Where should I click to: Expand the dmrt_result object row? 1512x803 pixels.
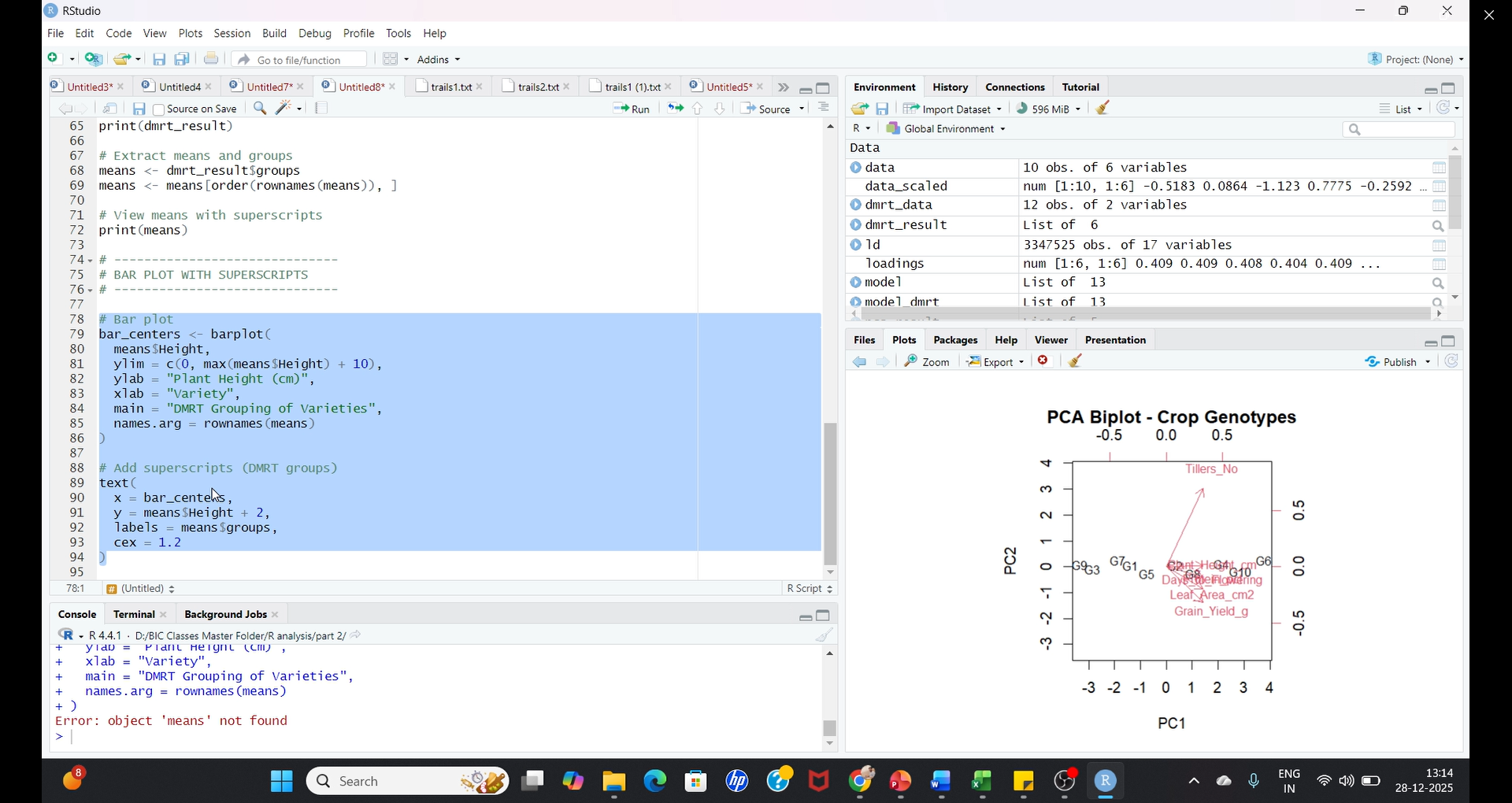[855, 225]
